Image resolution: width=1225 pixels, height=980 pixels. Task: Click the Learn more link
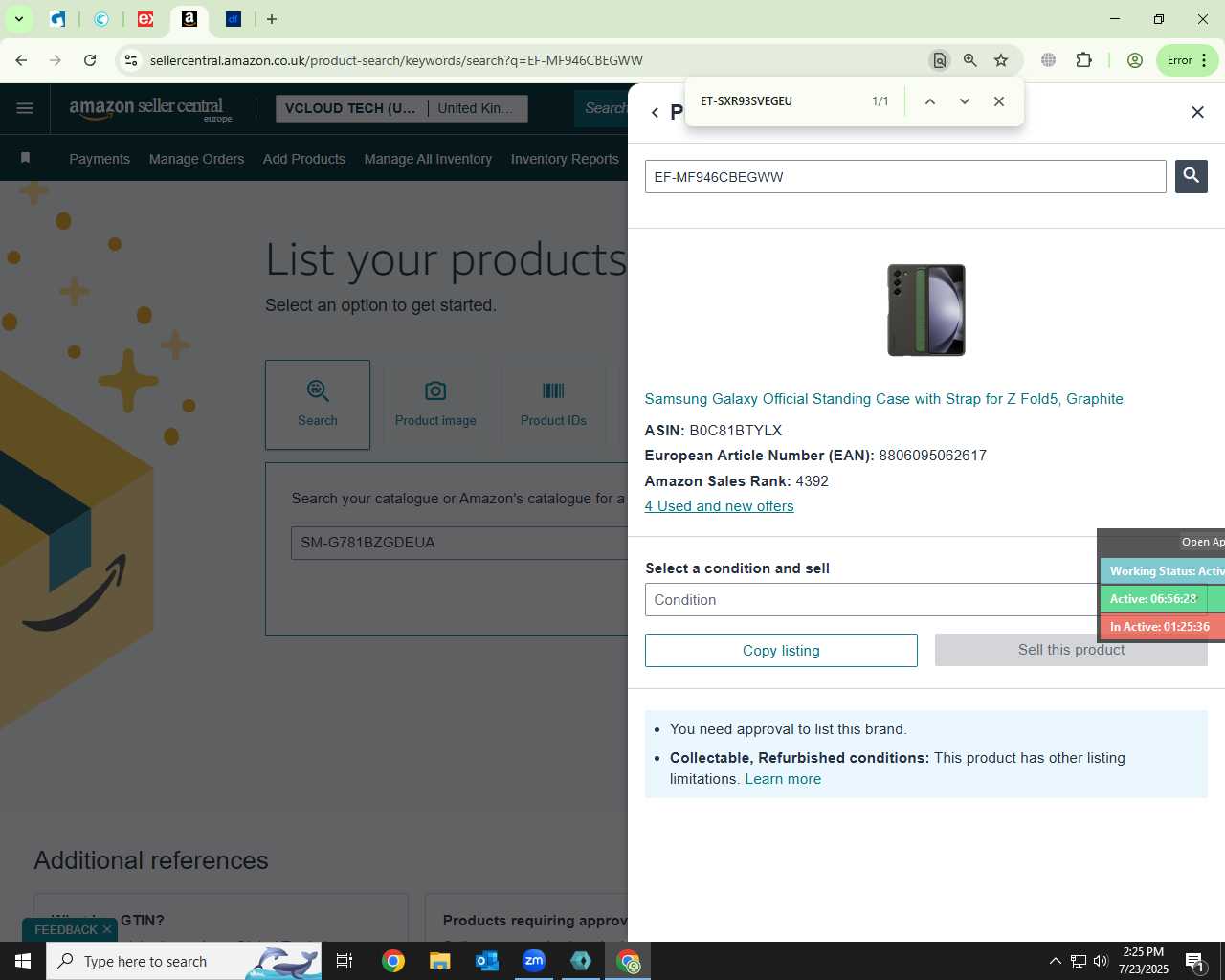tap(783, 779)
